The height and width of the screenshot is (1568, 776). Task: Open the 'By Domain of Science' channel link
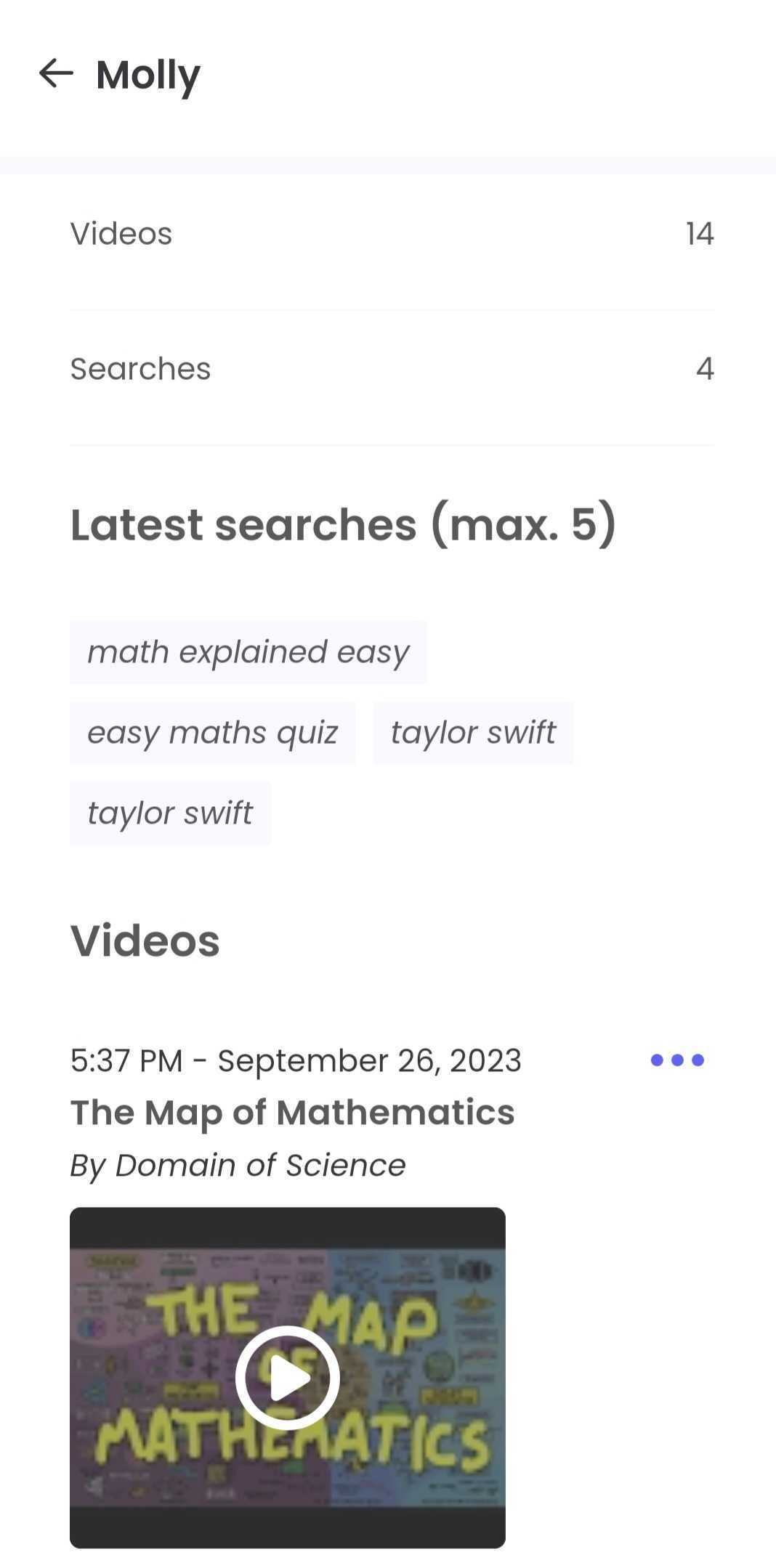point(238,1165)
